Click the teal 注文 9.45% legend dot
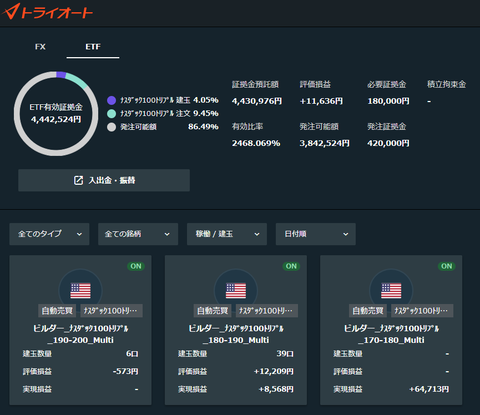Screen dimensions: 480x415 112,114
